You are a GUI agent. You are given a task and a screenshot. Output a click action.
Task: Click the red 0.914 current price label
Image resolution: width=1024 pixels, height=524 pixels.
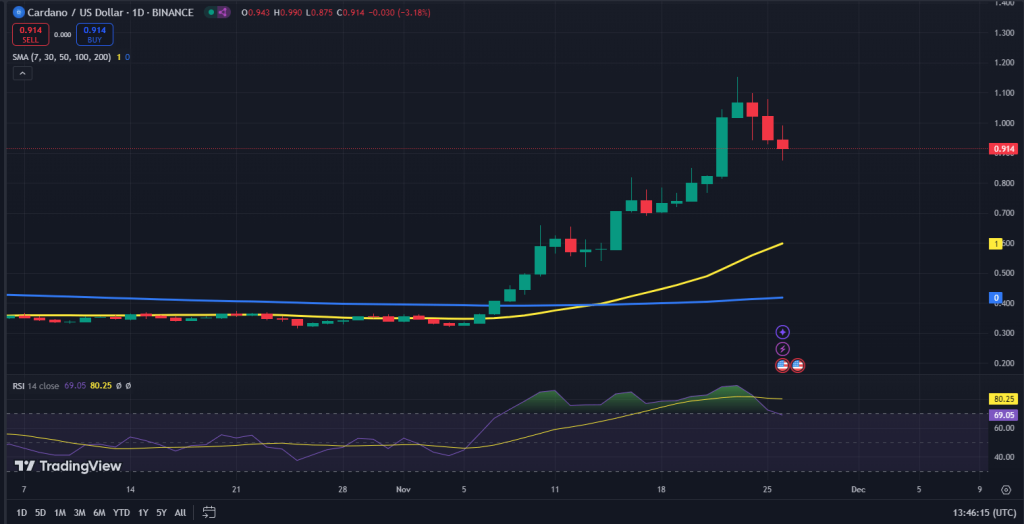[x=1004, y=149]
